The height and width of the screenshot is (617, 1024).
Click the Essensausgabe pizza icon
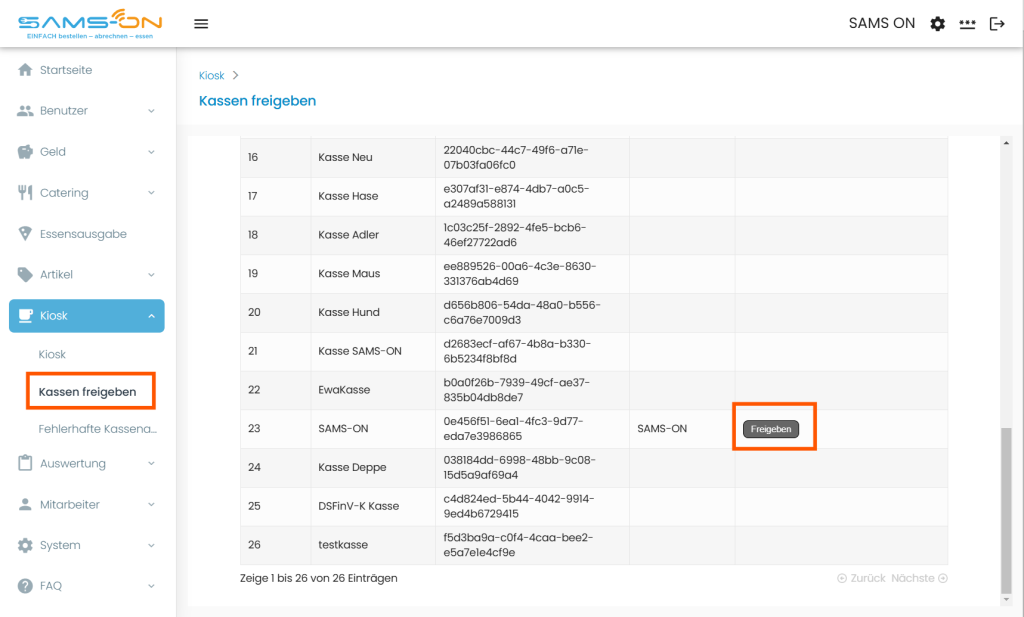(25, 234)
